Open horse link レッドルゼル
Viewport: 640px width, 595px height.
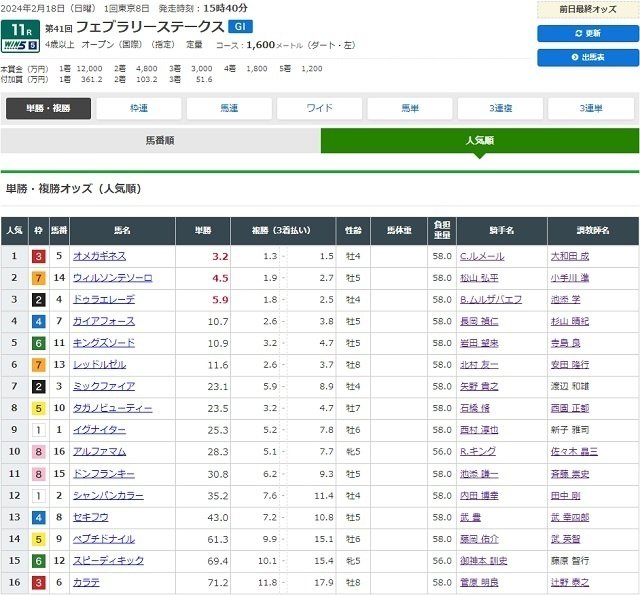[100, 364]
